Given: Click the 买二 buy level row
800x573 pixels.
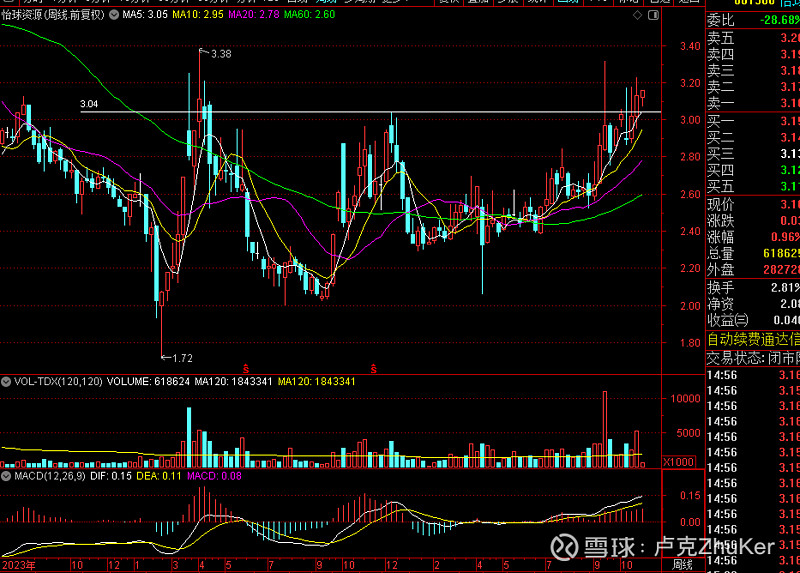Looking at the screenshot, I should click(753, 138).
